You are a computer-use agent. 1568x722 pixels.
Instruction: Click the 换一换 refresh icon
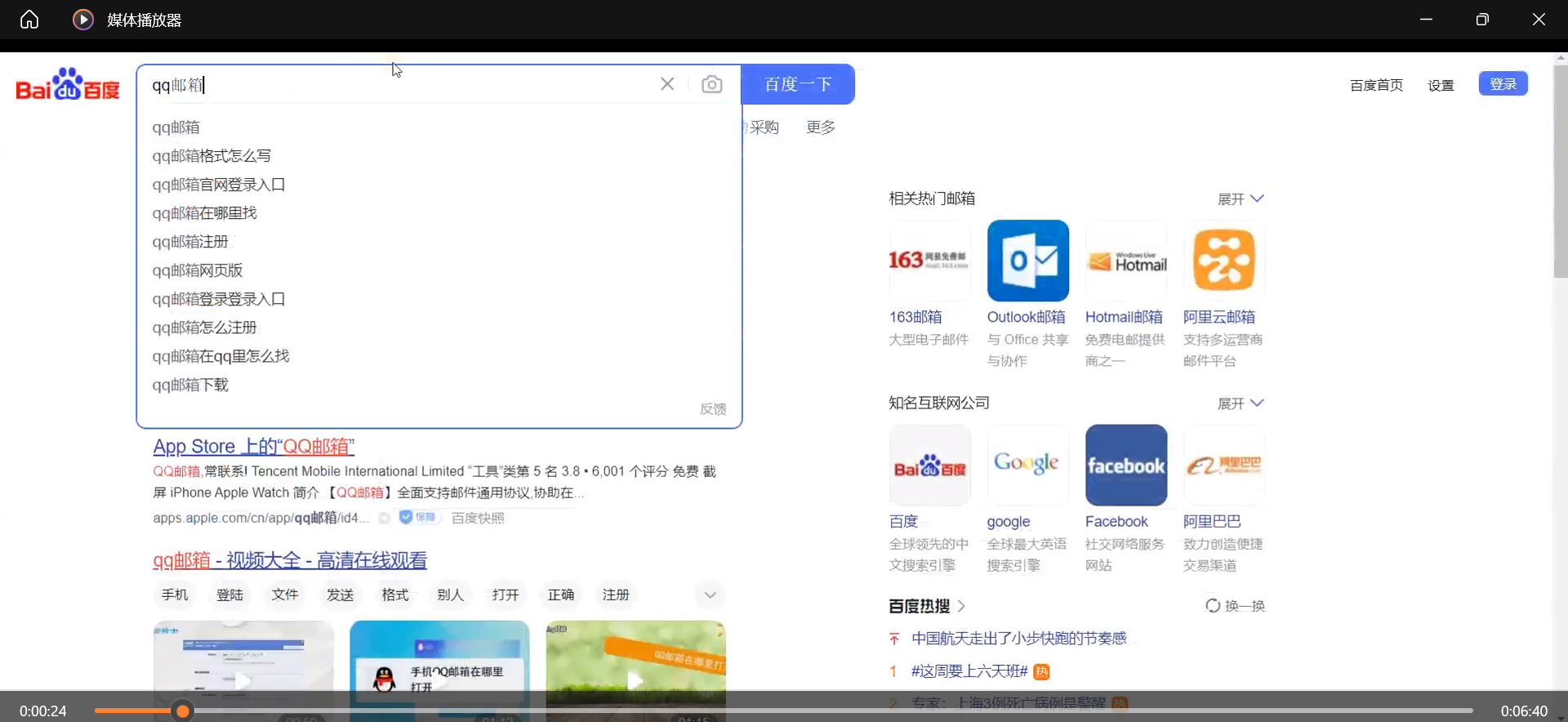(1213, 606)
